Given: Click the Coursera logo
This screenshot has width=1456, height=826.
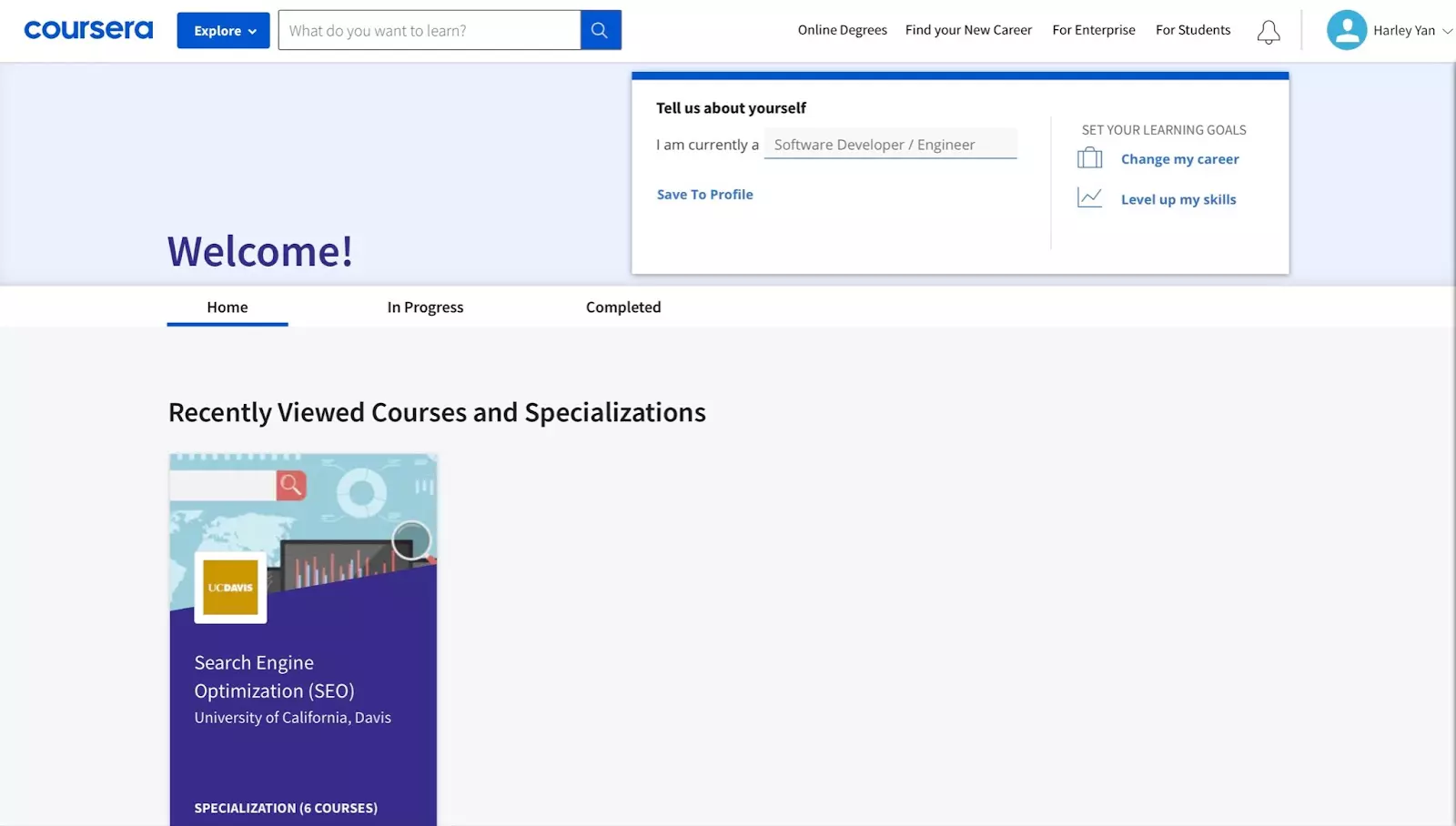Looking at the screenshot, I should click(x=88, y=30).
